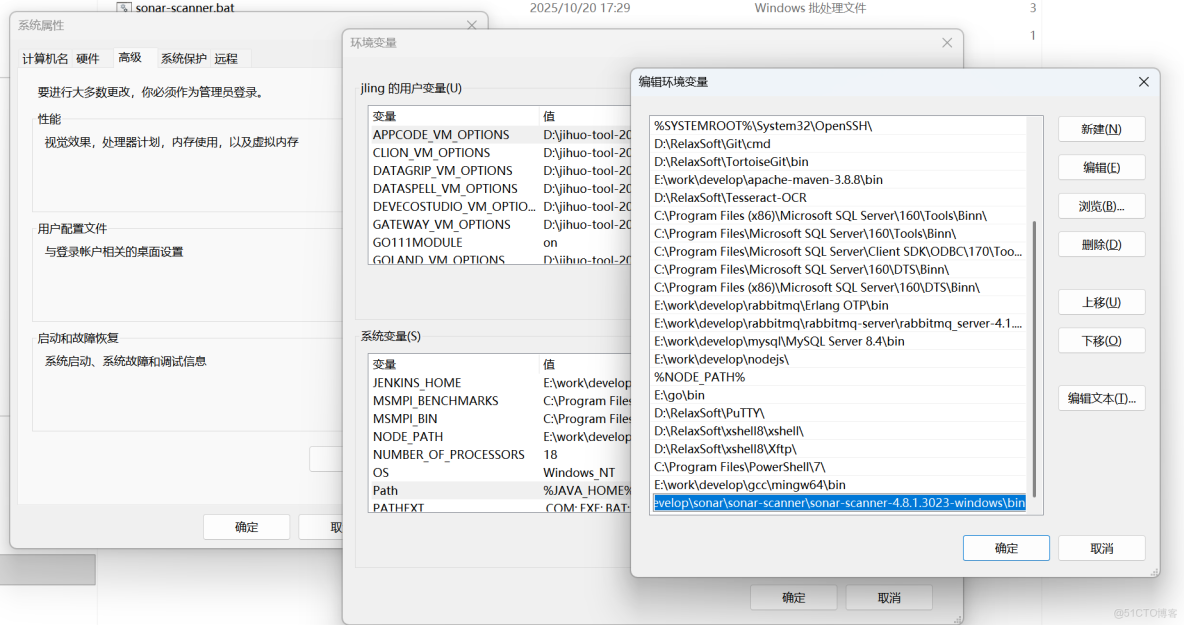Move the selected entry down with 下移
The height and width of the screenshot is (625, 1184).
click(1101, 340)
